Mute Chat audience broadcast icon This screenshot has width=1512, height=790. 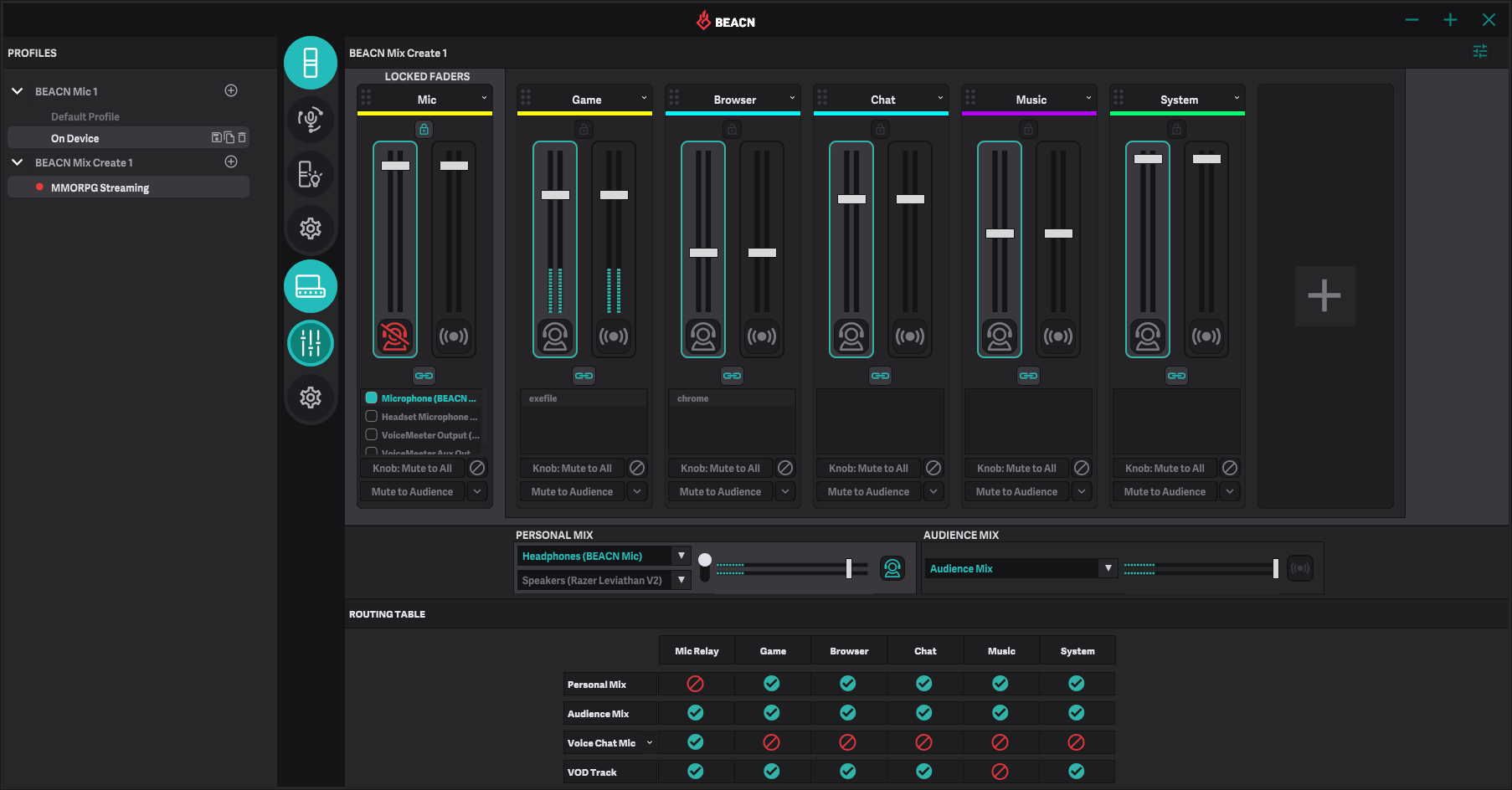(x=910, y=336)
